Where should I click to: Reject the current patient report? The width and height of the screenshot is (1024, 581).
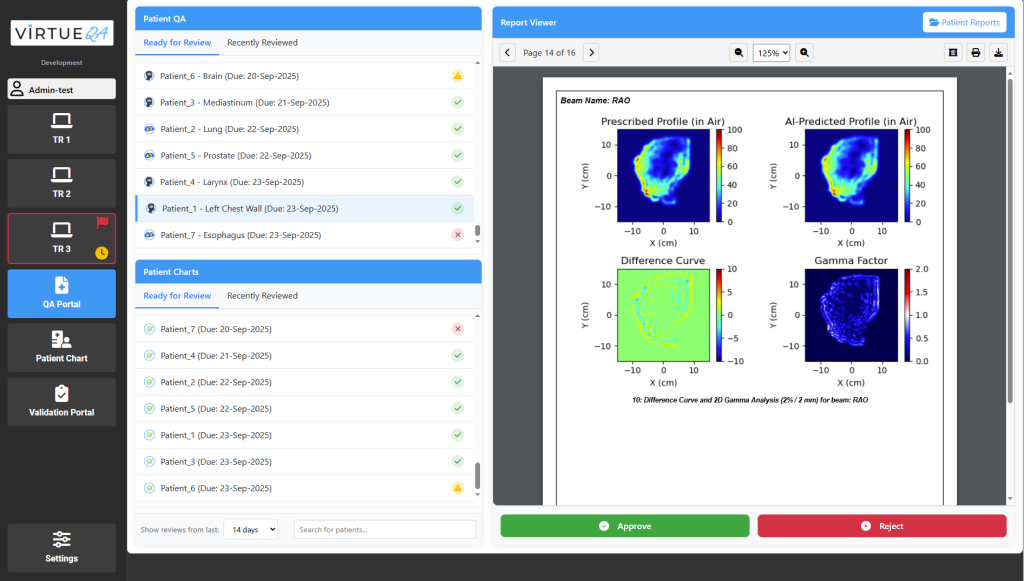pyautogui.click(x=881, y=526)
